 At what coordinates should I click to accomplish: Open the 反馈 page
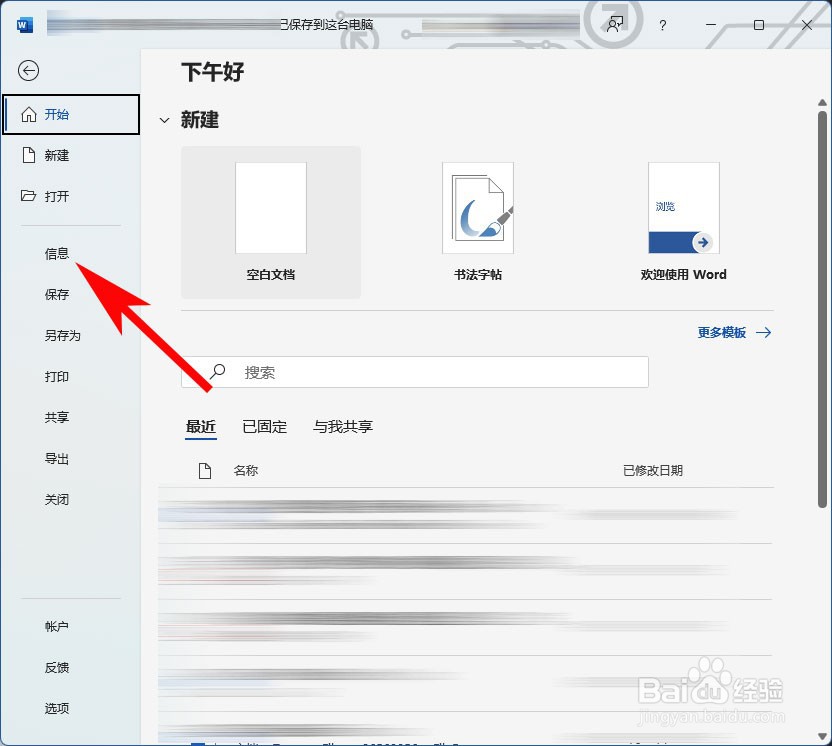(x=57, y=667)
